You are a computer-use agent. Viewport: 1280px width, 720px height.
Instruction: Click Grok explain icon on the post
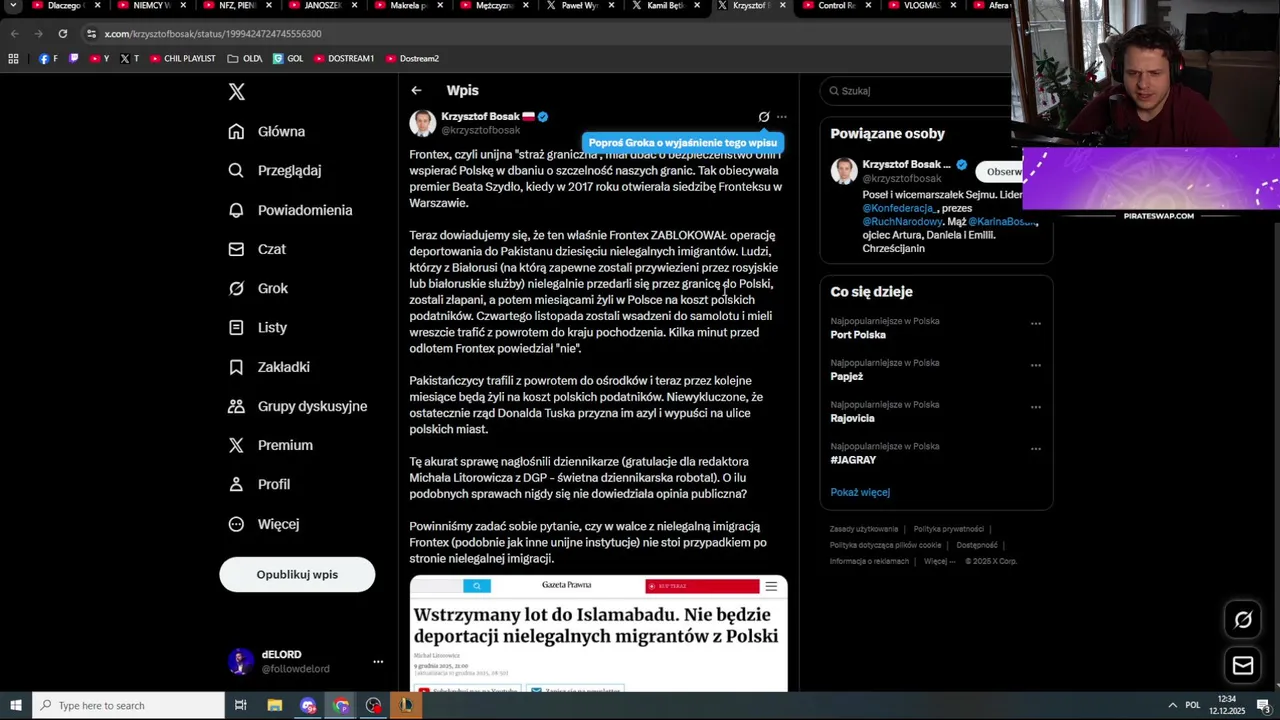764,117
